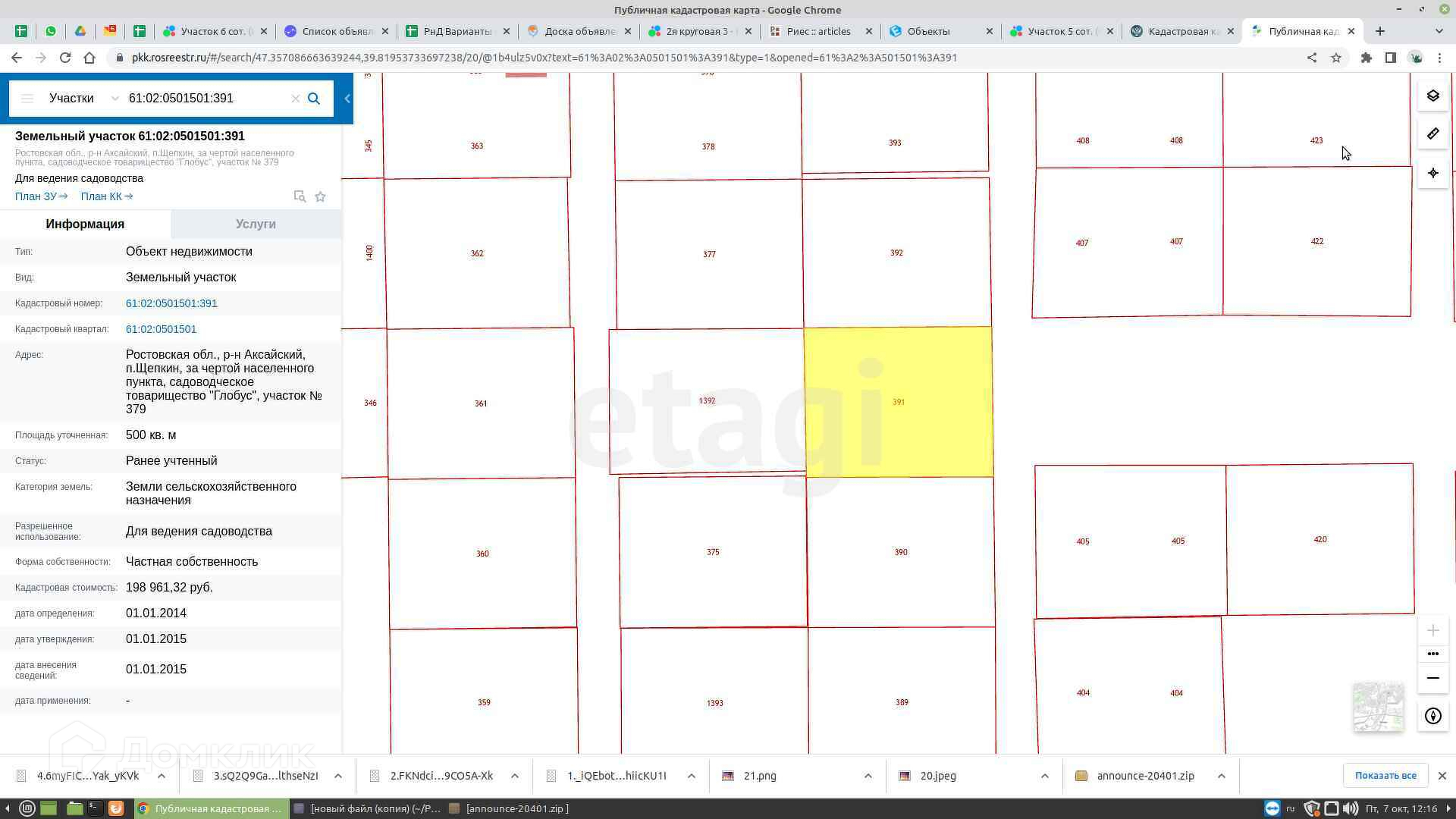Zoom out the map with minus button
The height and width of the screenshot is (819, 1456).
pos(1432,678)
